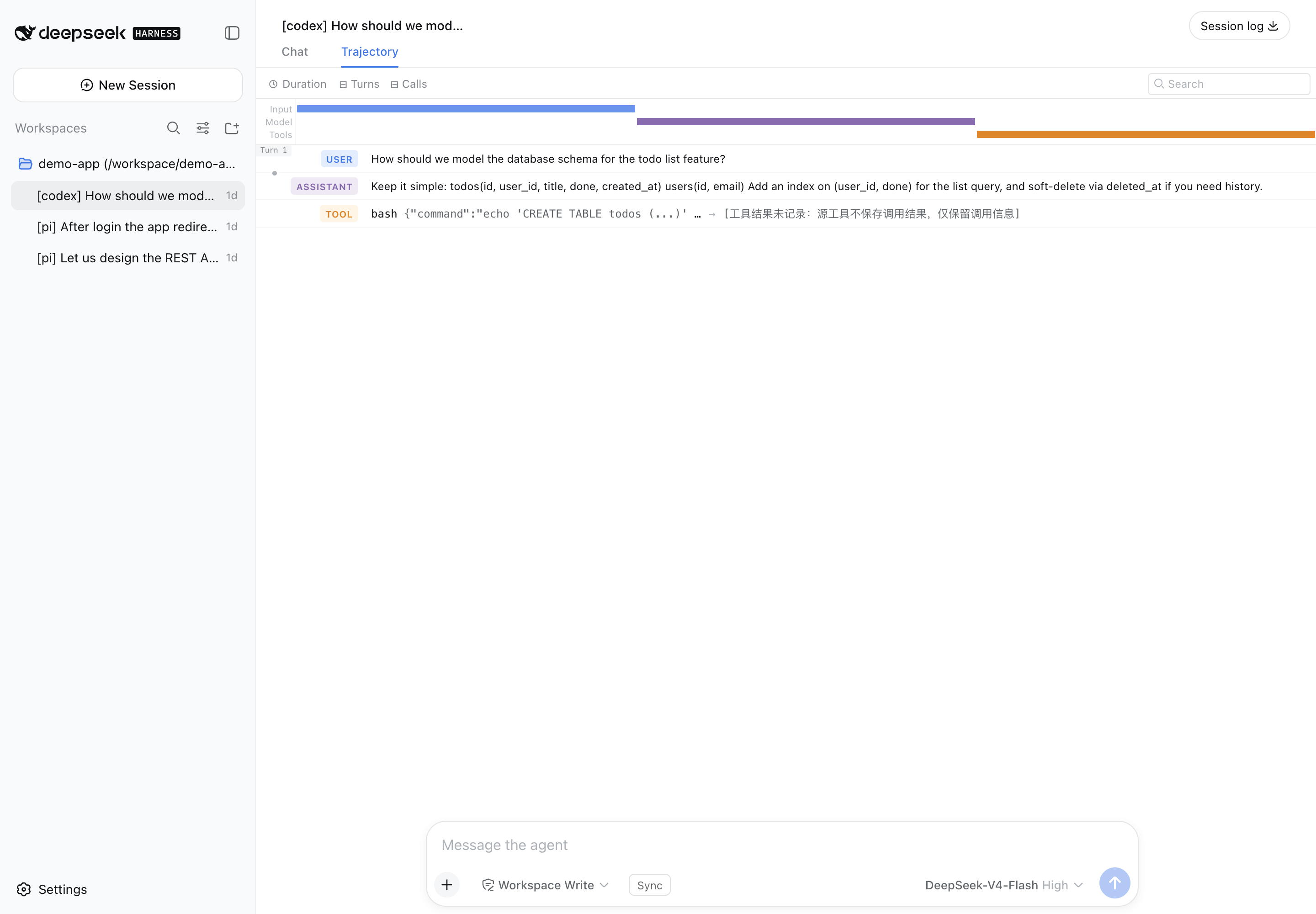Open the DeepSeek-V4-Flash model dropdown
1316x914 pixels.
point(1004,885)
